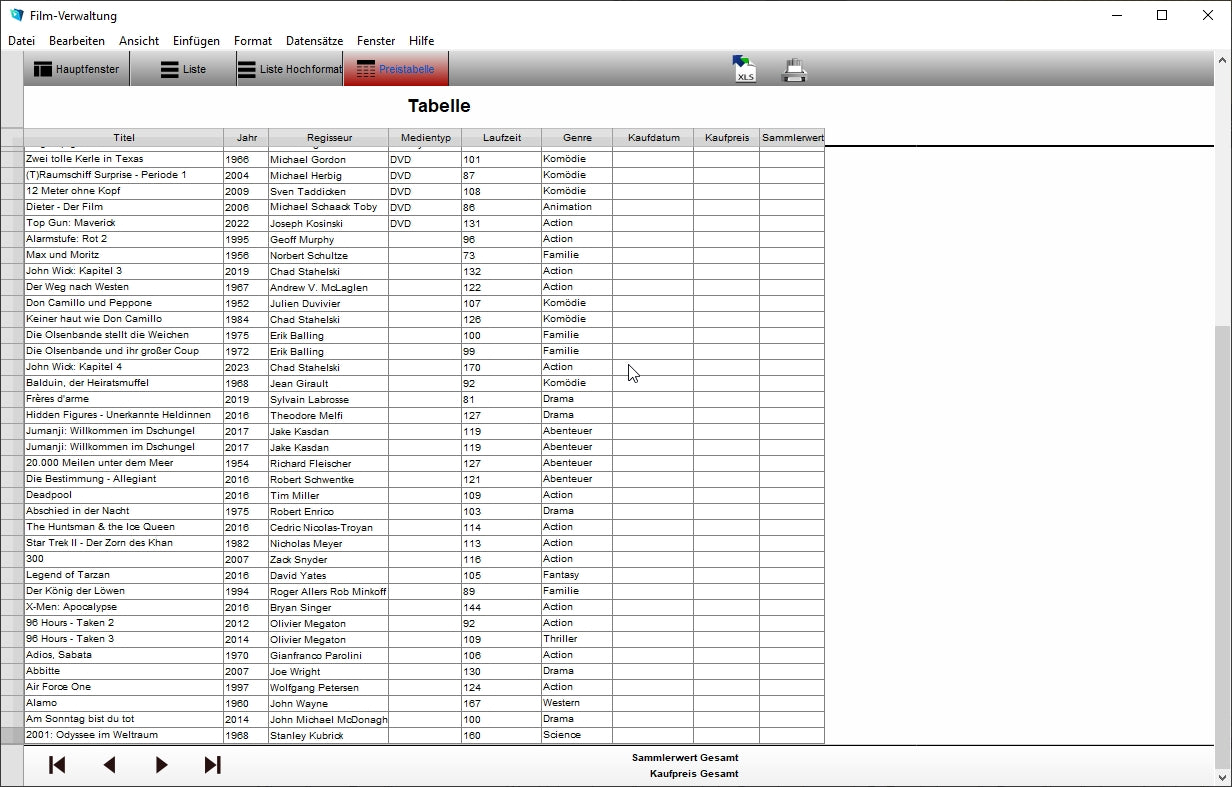Click Kaufdatum cell for Top Gun: Maverick

pyautogui.click(x=652, y=223)
